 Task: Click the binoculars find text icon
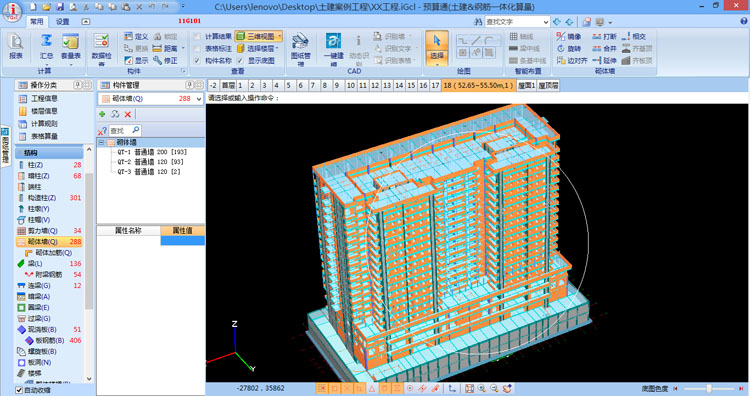[478, 22]
